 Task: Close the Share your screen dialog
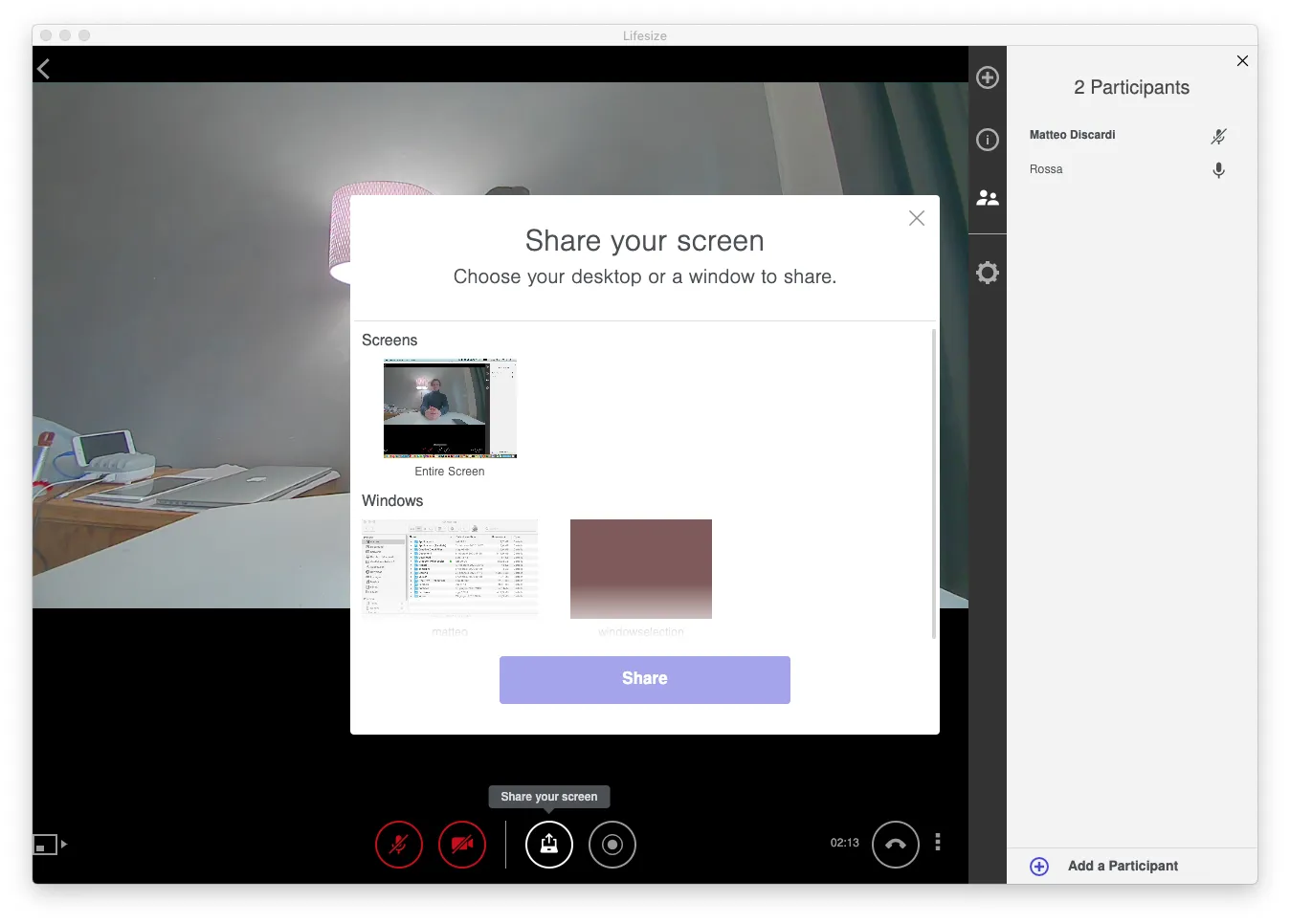[x=917, y=218]
